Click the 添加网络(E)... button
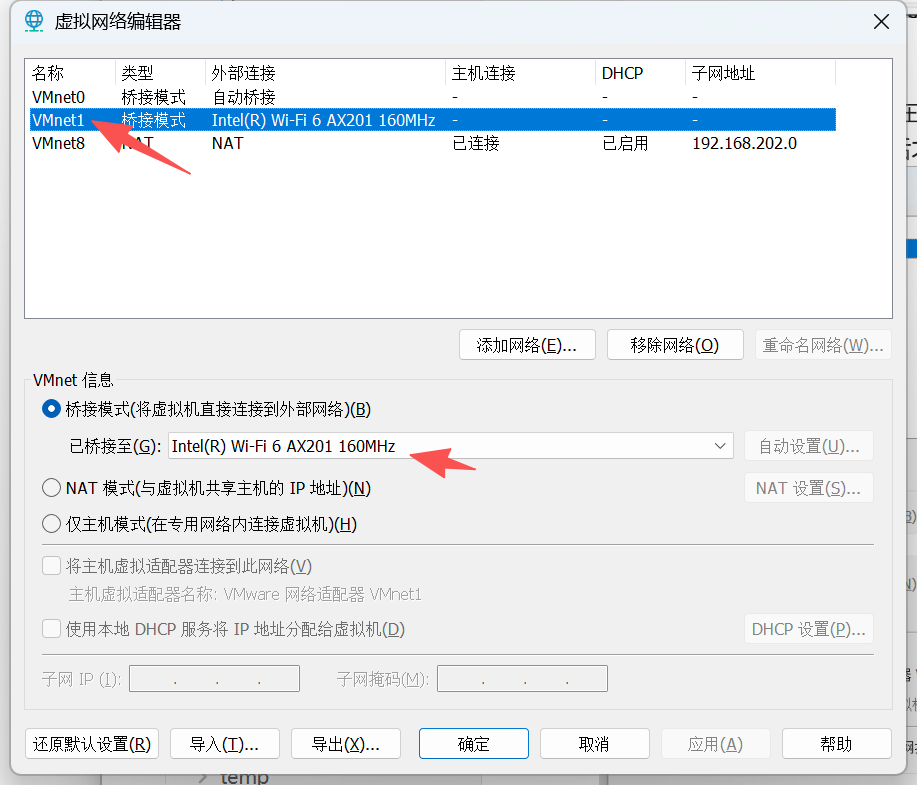Image resolution: width=917 pixels, height=785 pixels. (x=527, y=345)
